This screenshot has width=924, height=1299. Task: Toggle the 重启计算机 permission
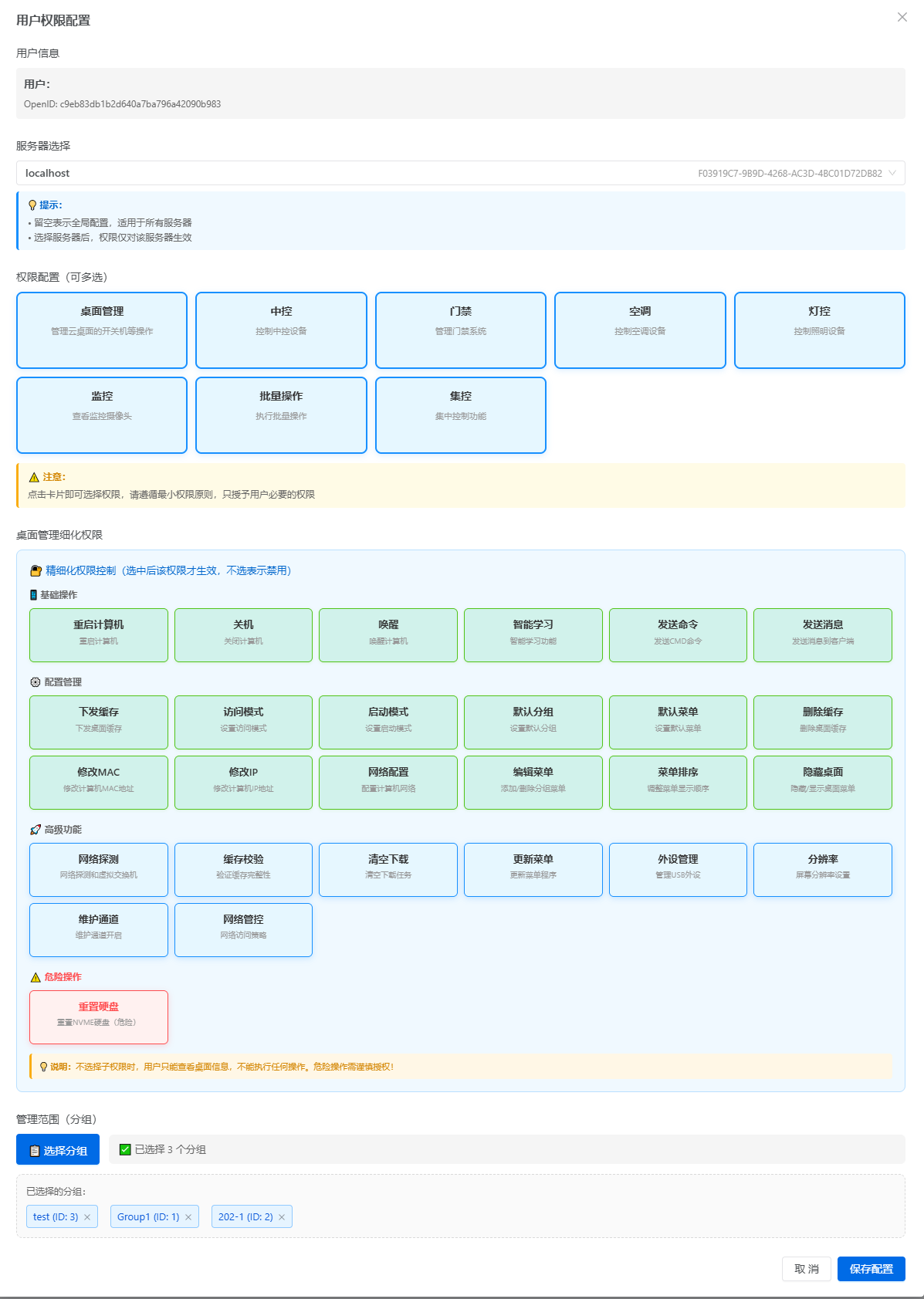pos(99,635)
